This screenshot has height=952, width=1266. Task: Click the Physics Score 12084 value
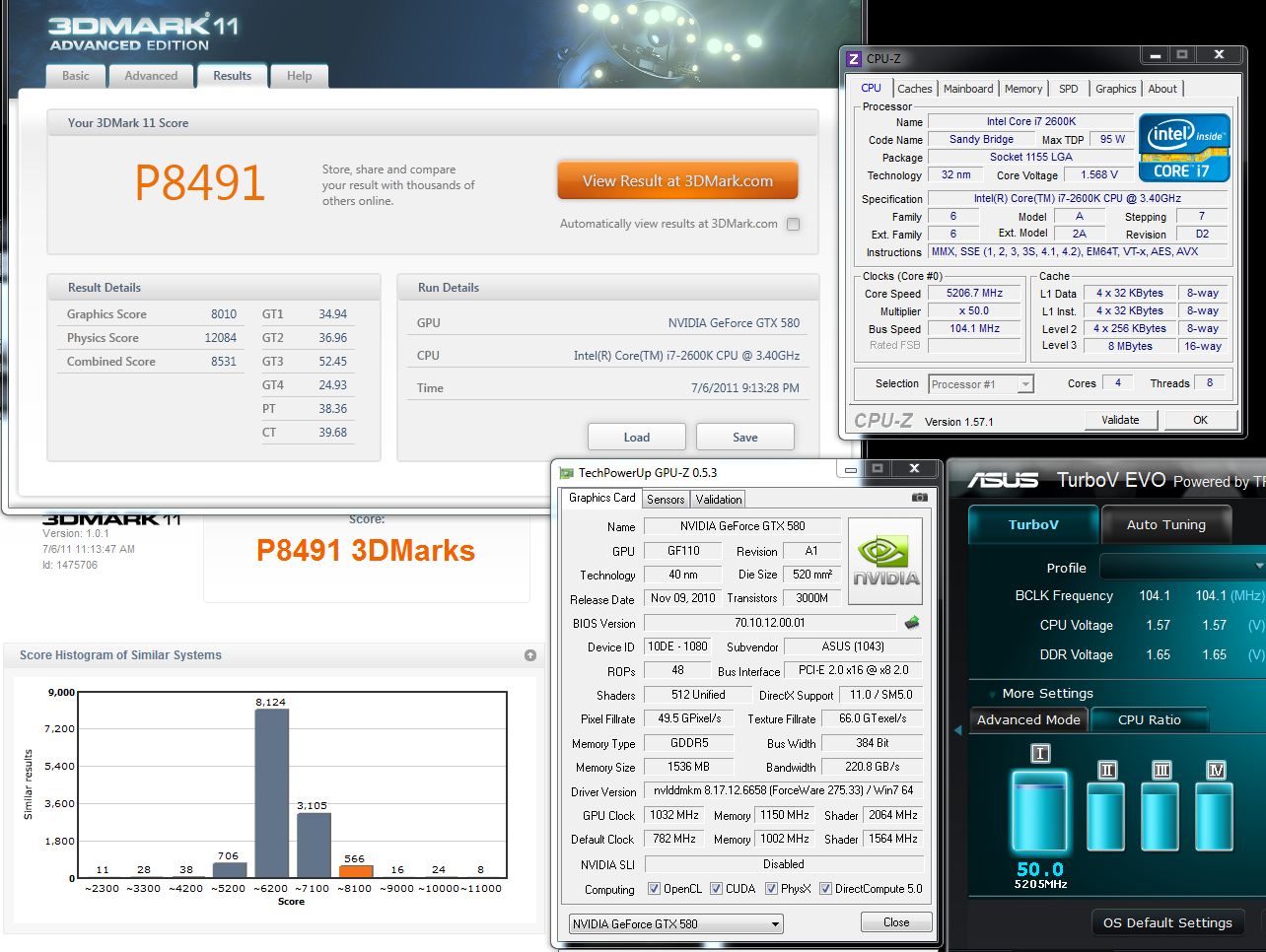point(221,338)
